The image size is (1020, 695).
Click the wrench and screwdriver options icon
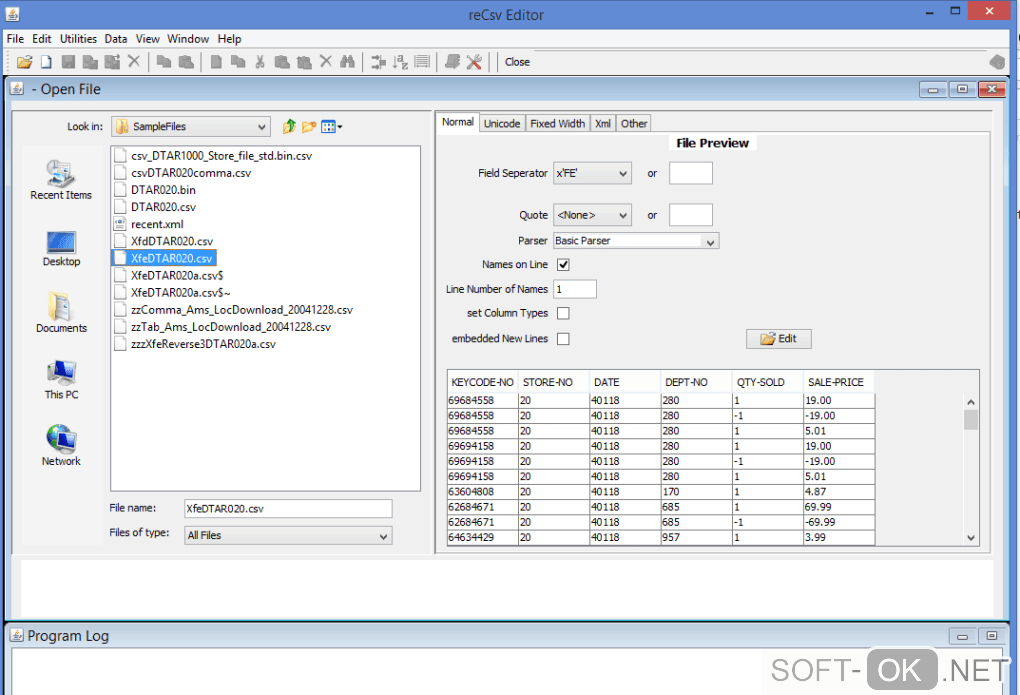point(474,62)
